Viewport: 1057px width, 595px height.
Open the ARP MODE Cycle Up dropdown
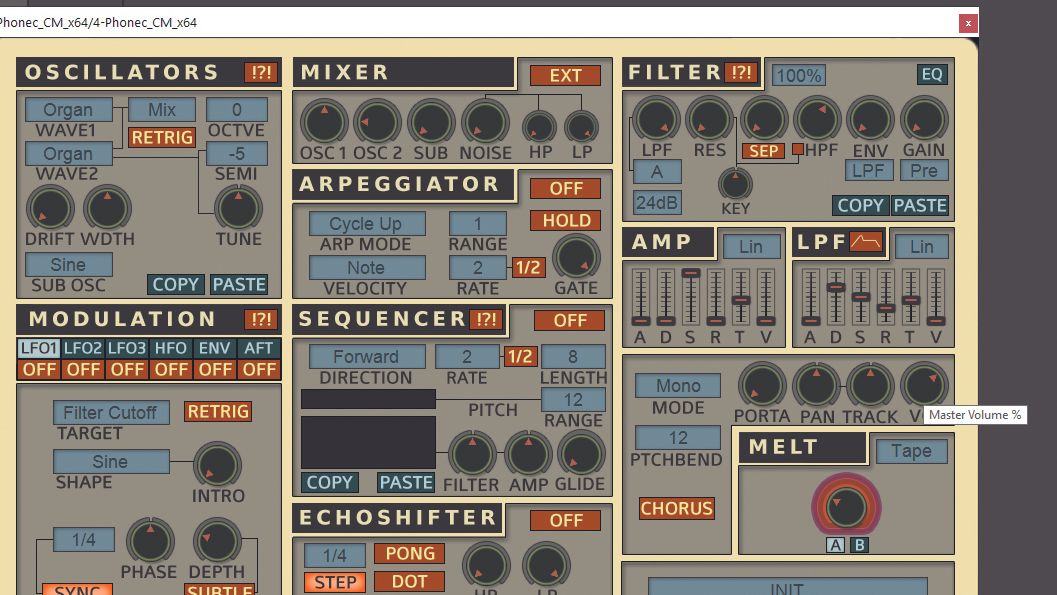[x=365, y=222]
